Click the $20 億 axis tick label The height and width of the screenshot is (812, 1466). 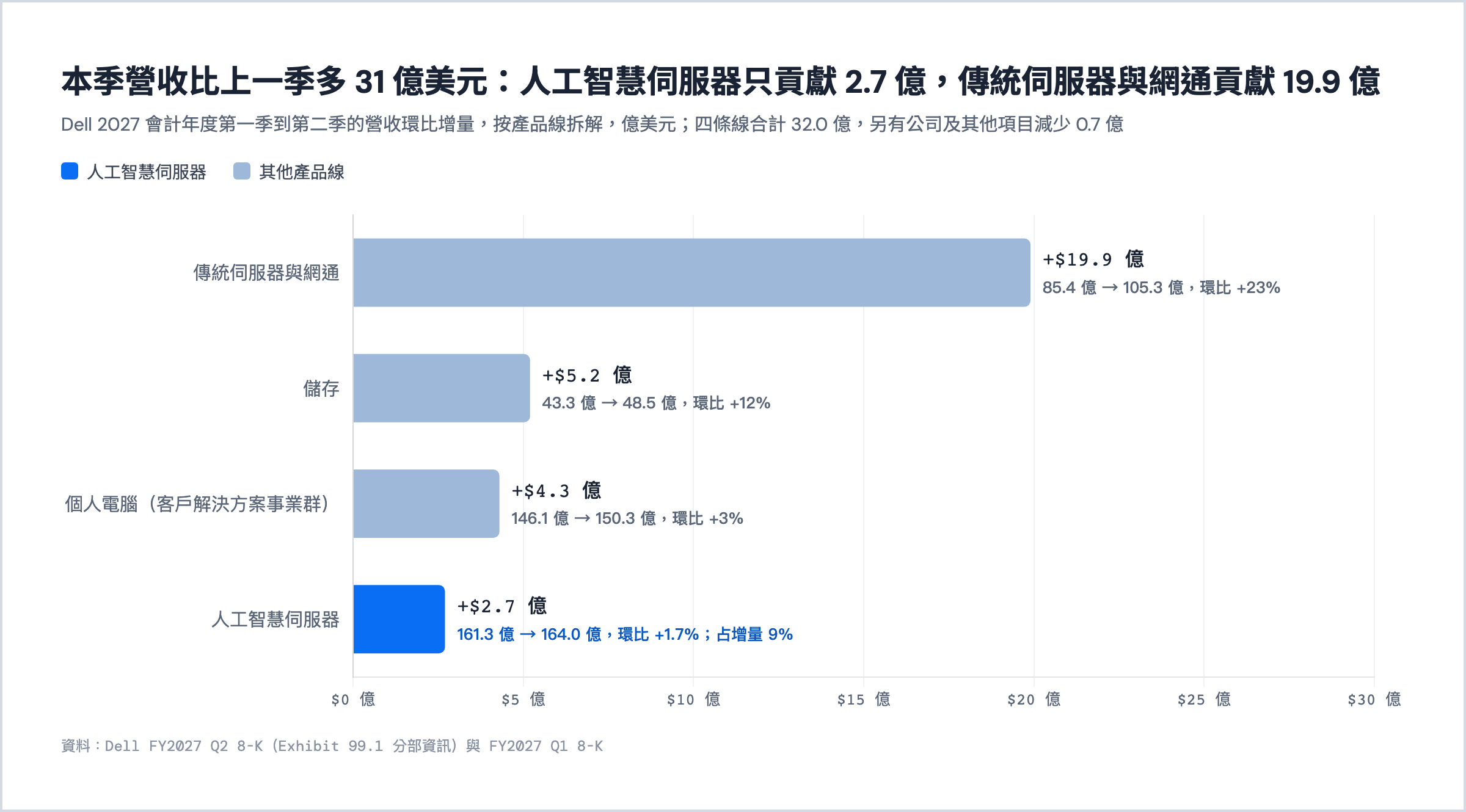[x=1034, y=699]
